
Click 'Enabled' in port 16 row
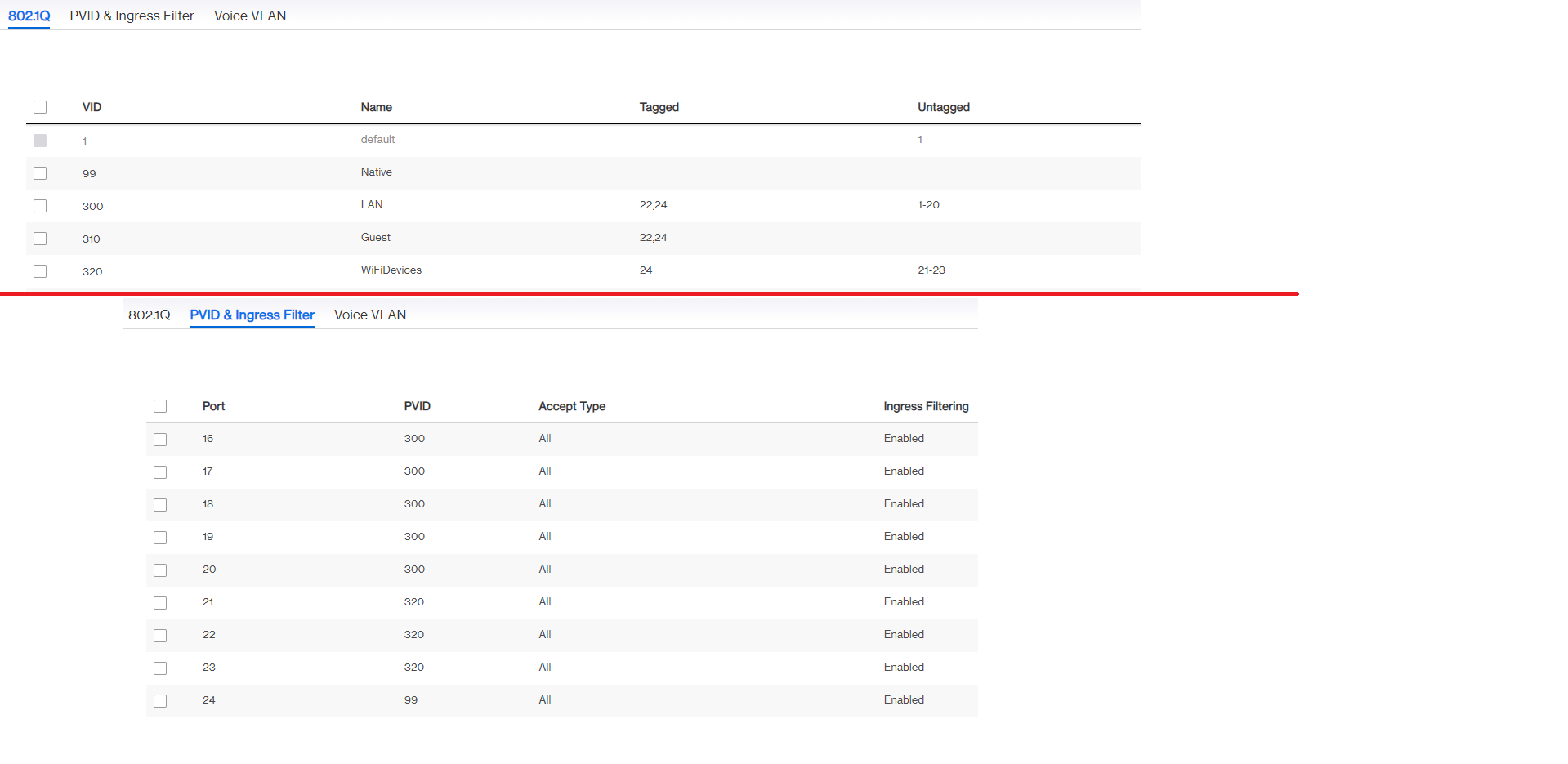[x=904, y=439]
